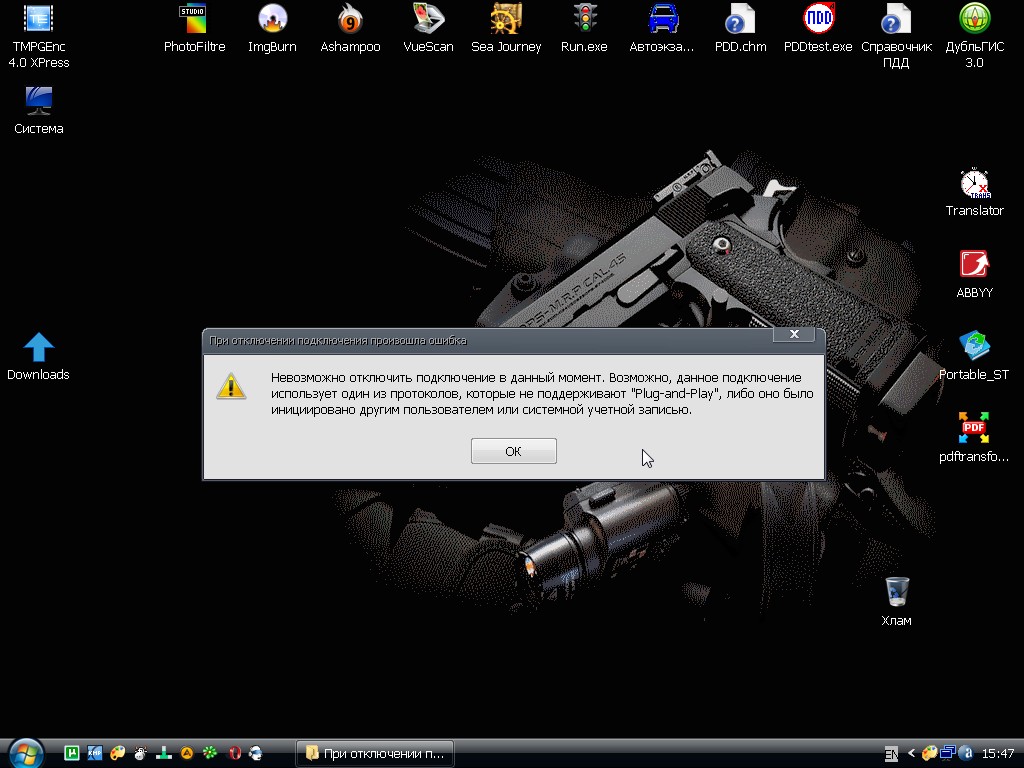This screenshot has width=1024, height=768.
Task: Click OK in the error dialog
Action: [513, 451]
